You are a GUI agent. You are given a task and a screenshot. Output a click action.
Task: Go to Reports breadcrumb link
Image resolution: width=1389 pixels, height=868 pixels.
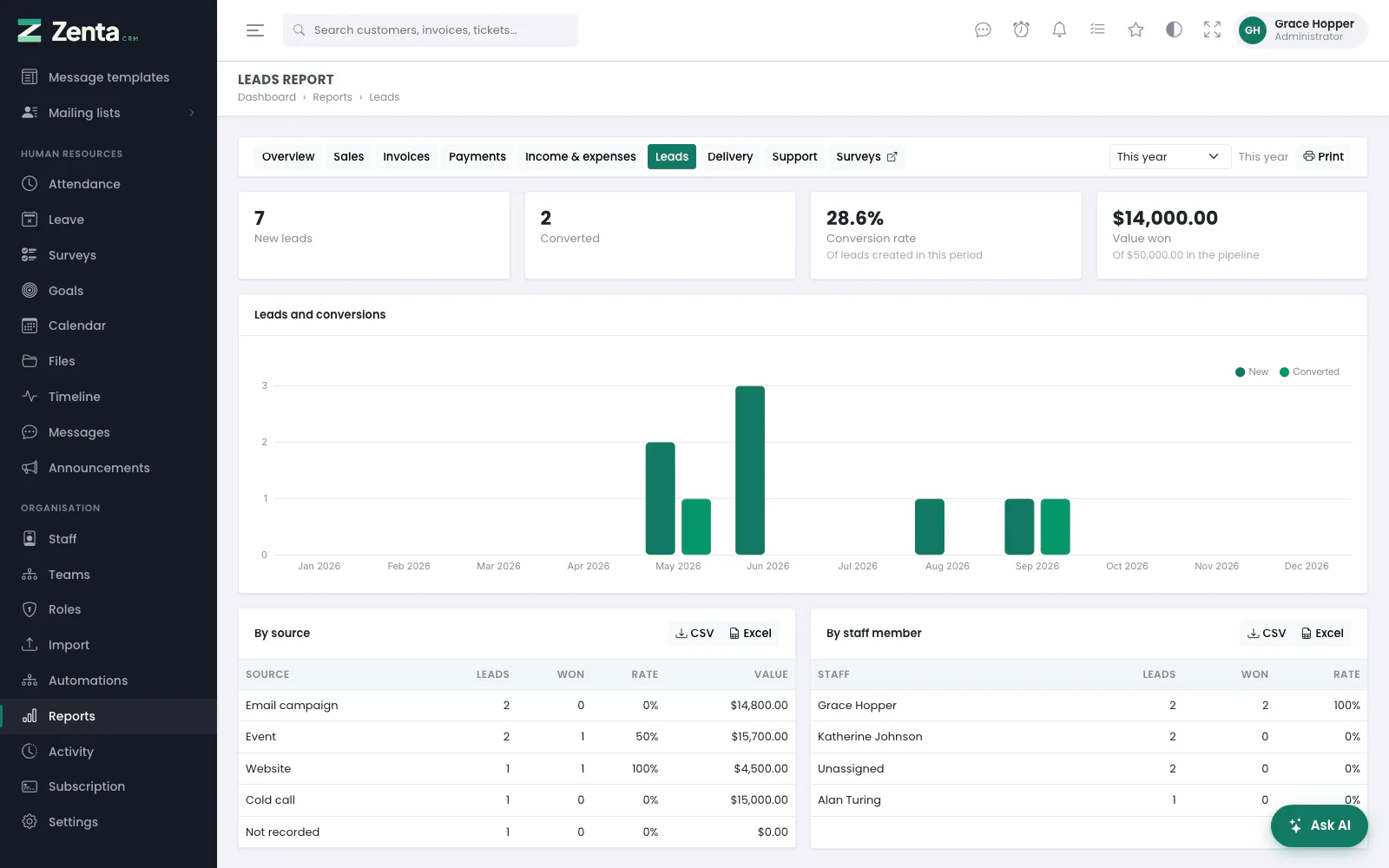332,97
